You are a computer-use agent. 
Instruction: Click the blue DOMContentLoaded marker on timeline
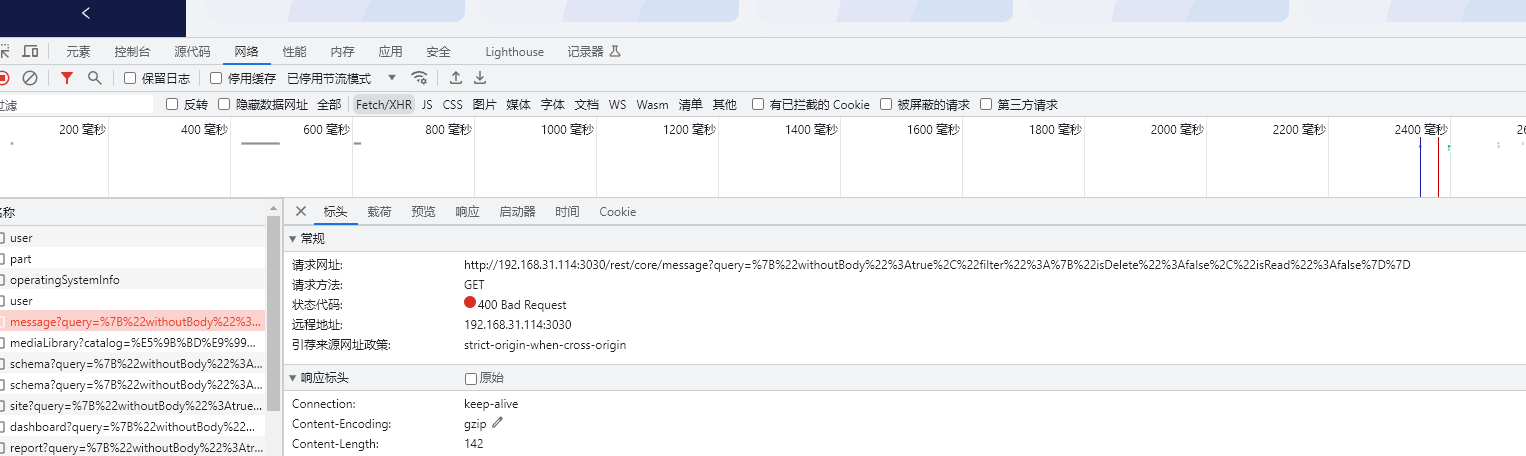[1420, 170]
